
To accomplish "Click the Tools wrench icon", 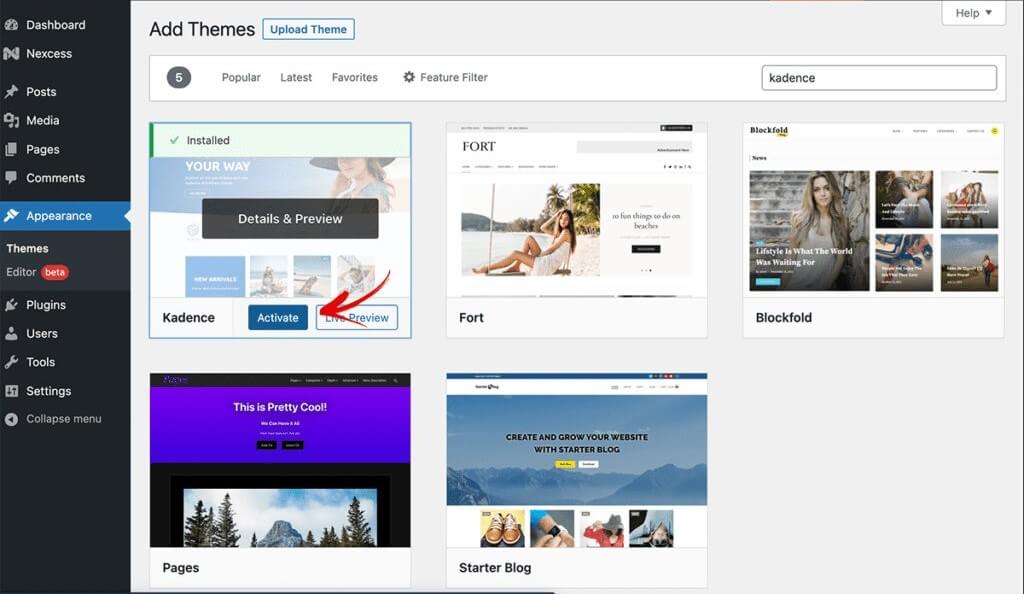I will point(11,362).
